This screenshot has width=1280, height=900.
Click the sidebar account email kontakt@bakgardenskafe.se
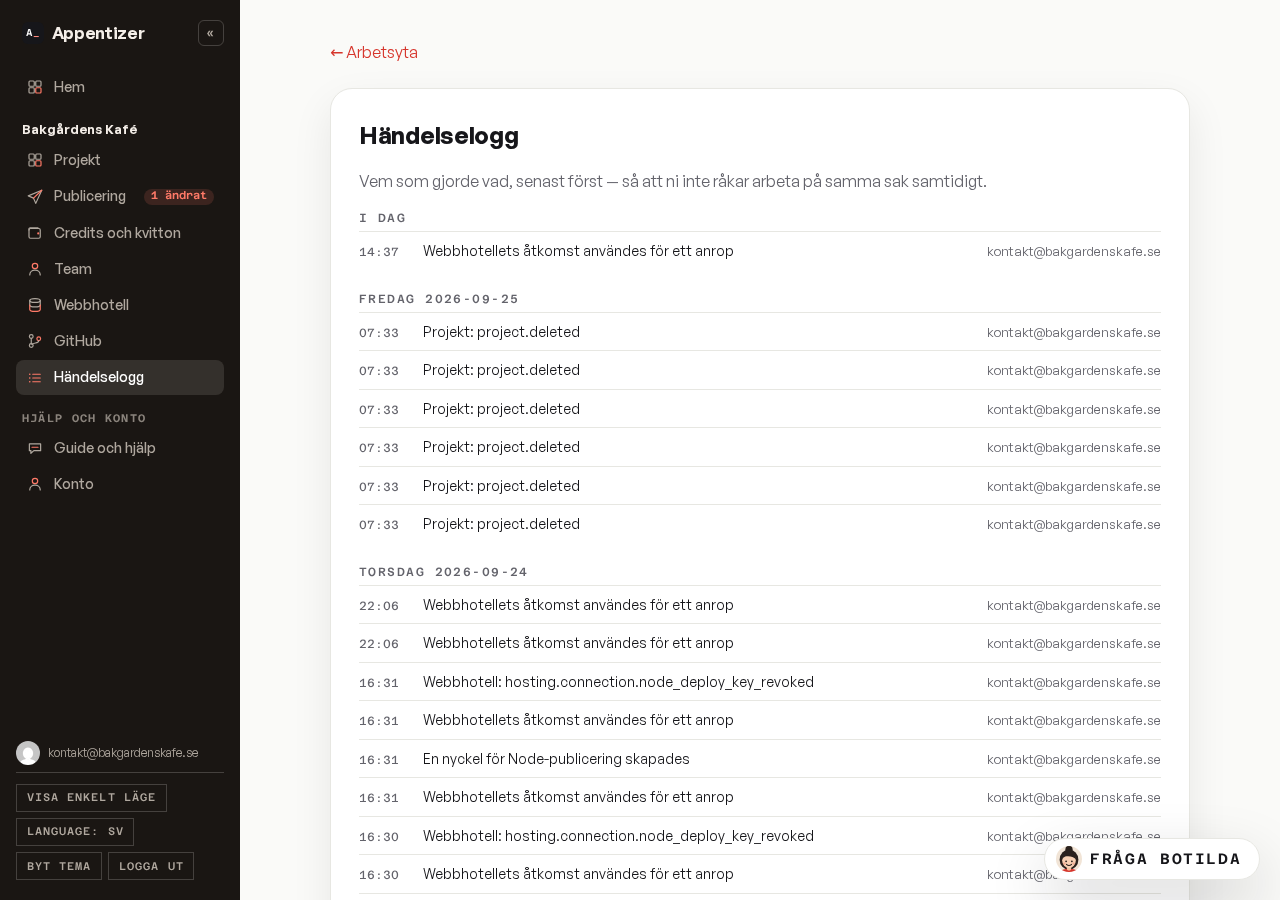pos(123,753)
